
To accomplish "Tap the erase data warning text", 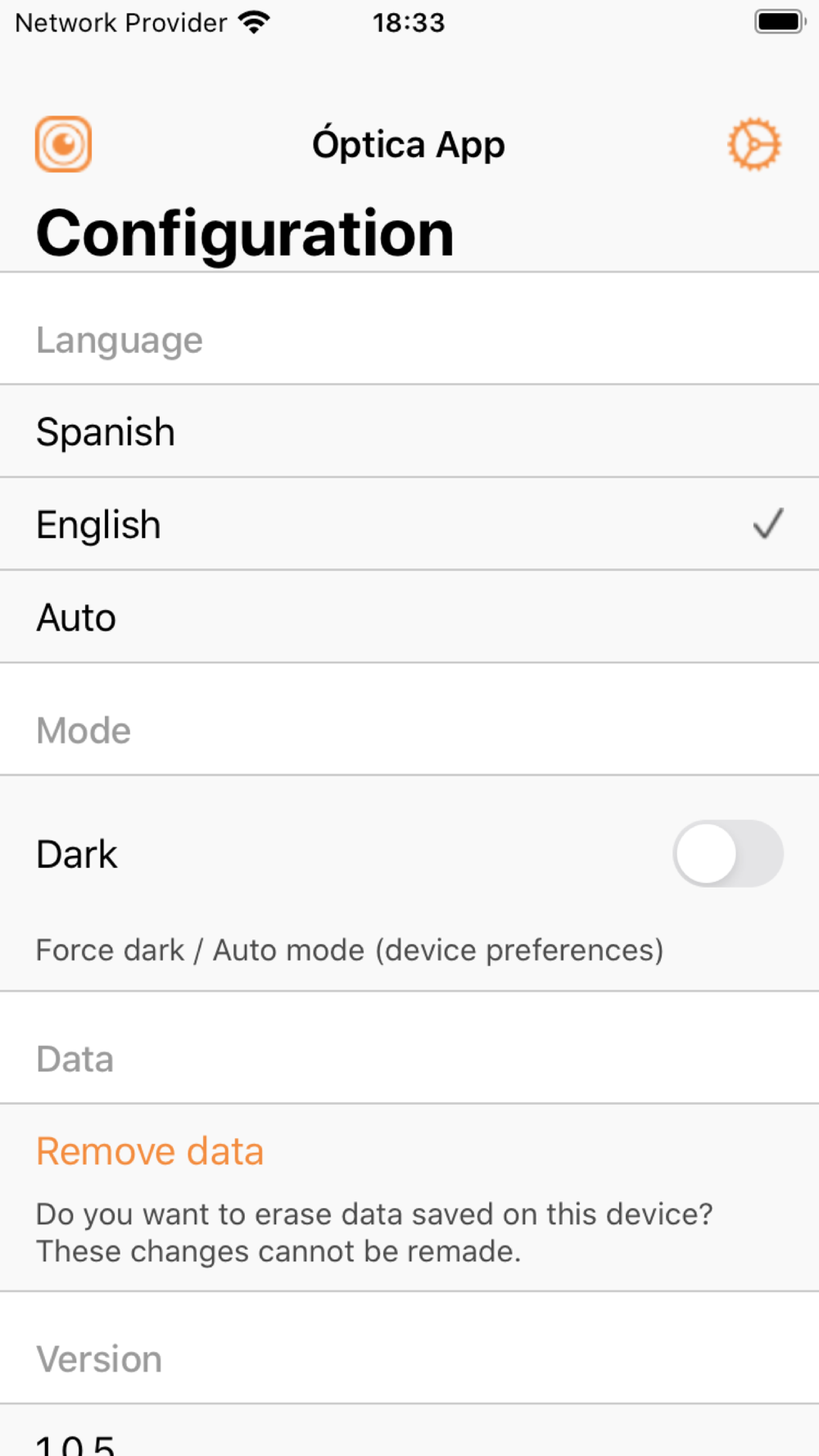I will [374, 1232].
